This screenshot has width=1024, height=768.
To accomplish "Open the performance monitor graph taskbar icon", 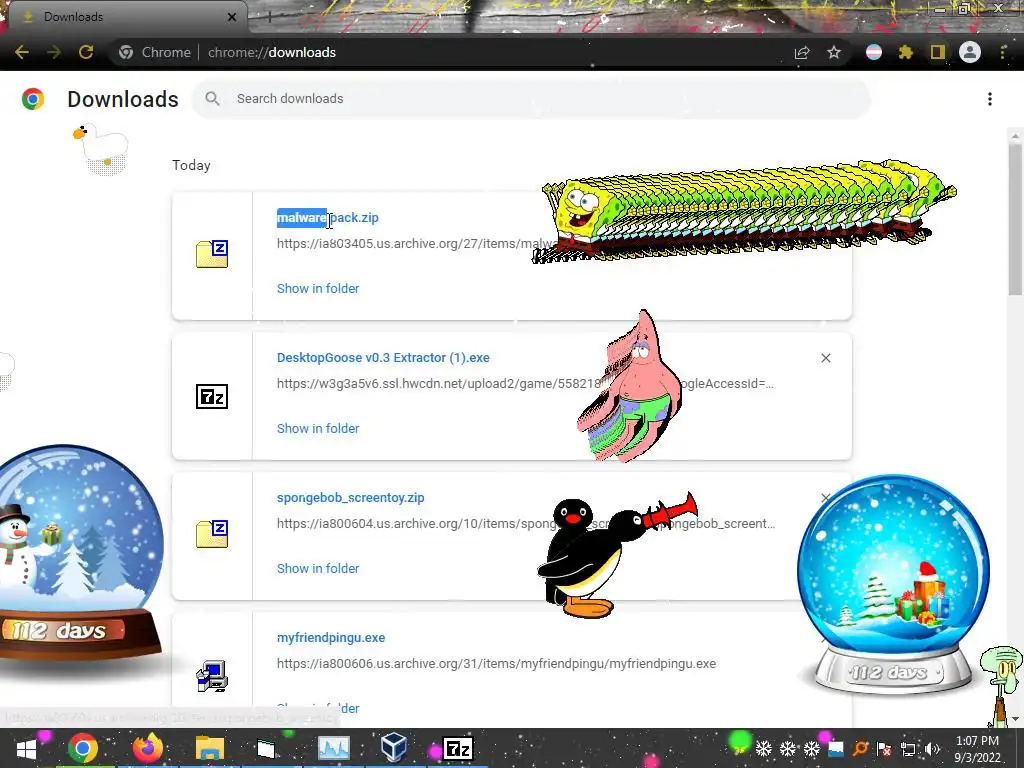I will (334, 748).
